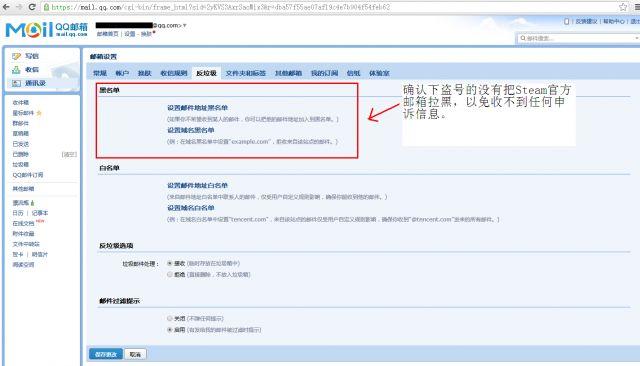Open 反馈建议 link at top right

(587, 21)
